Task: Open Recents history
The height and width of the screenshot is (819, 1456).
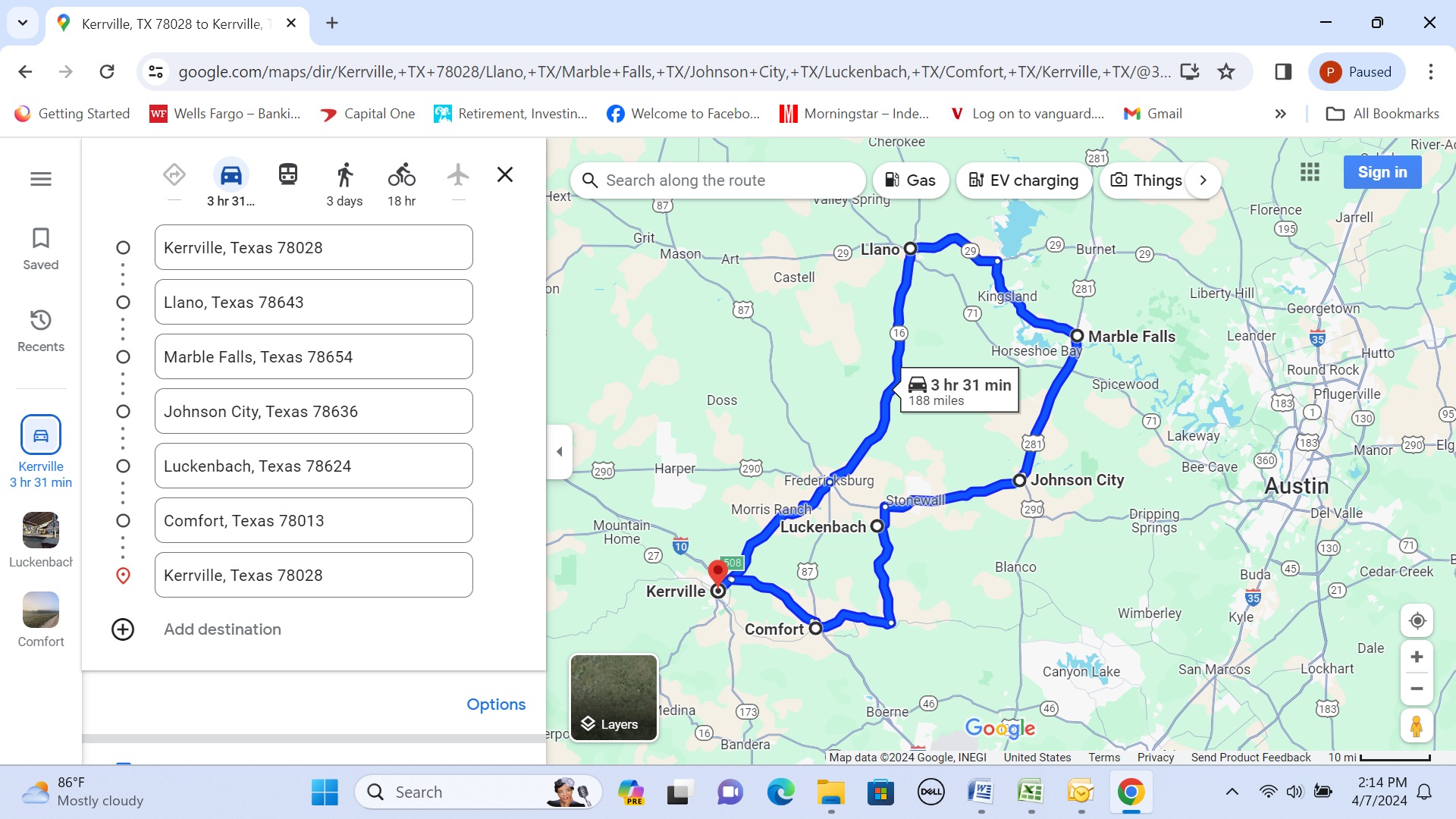Action: 41,331
